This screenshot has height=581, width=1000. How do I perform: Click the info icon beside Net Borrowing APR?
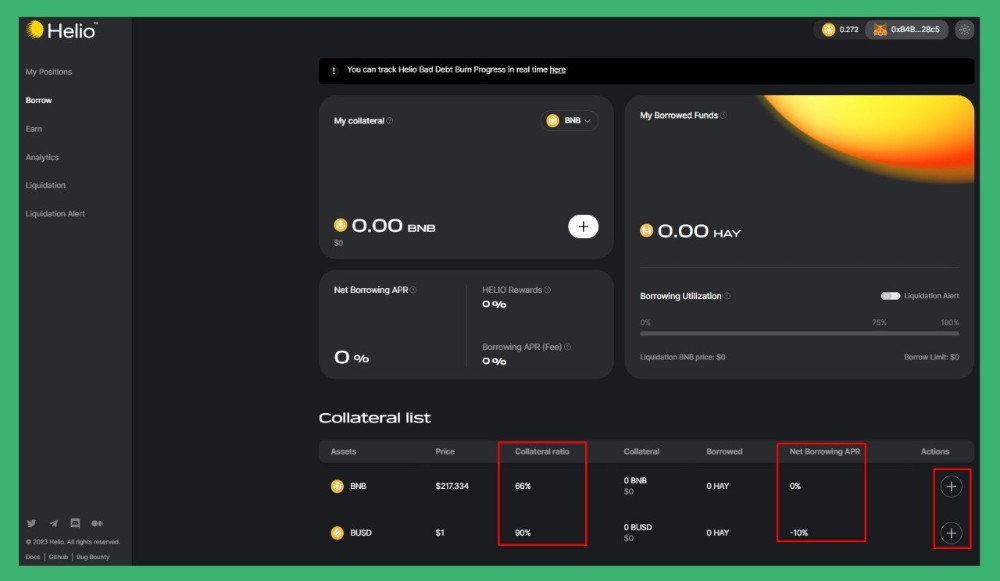pyautogui.click(x=413, y=290)
